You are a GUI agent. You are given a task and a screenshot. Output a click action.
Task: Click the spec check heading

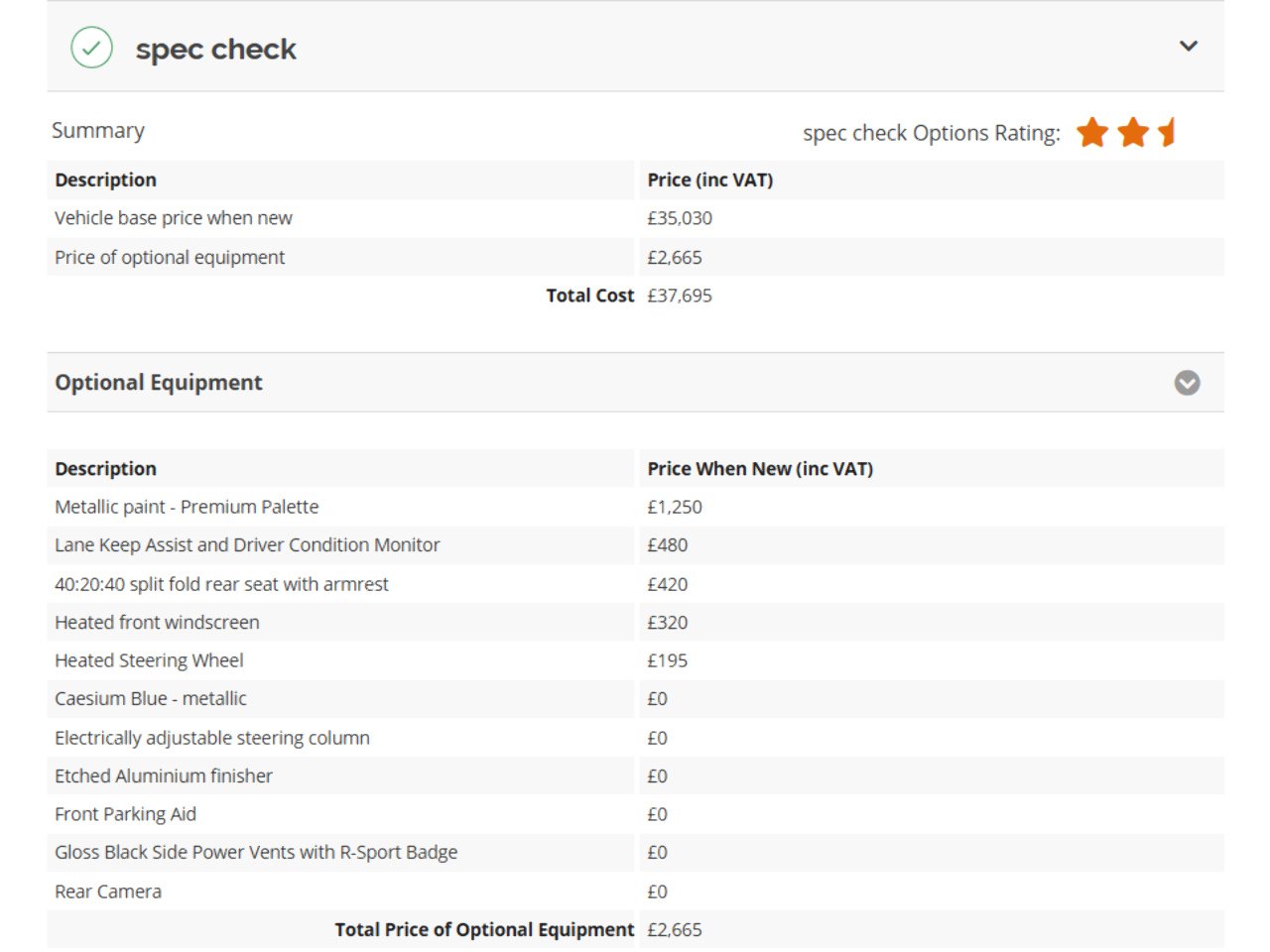point(215,49)
